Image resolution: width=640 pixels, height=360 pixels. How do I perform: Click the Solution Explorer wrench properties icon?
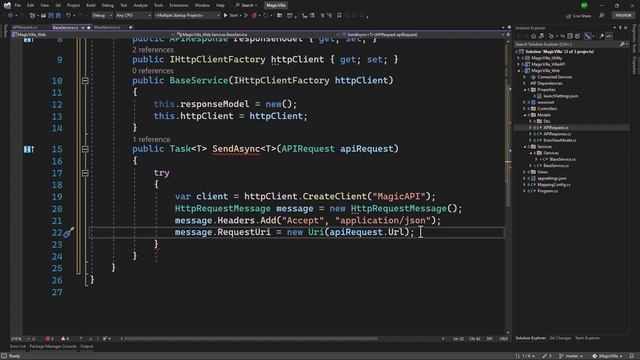tap(601, 36)
